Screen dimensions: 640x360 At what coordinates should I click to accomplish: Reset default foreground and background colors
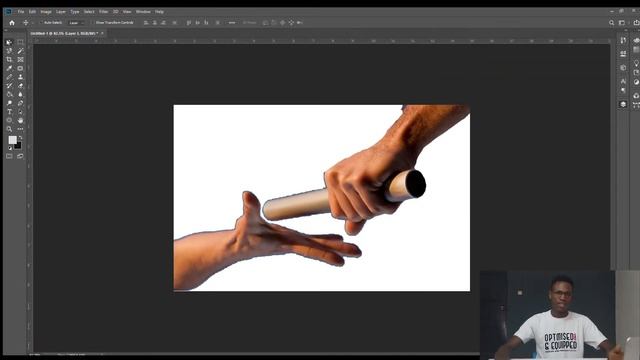coord(10,148)
